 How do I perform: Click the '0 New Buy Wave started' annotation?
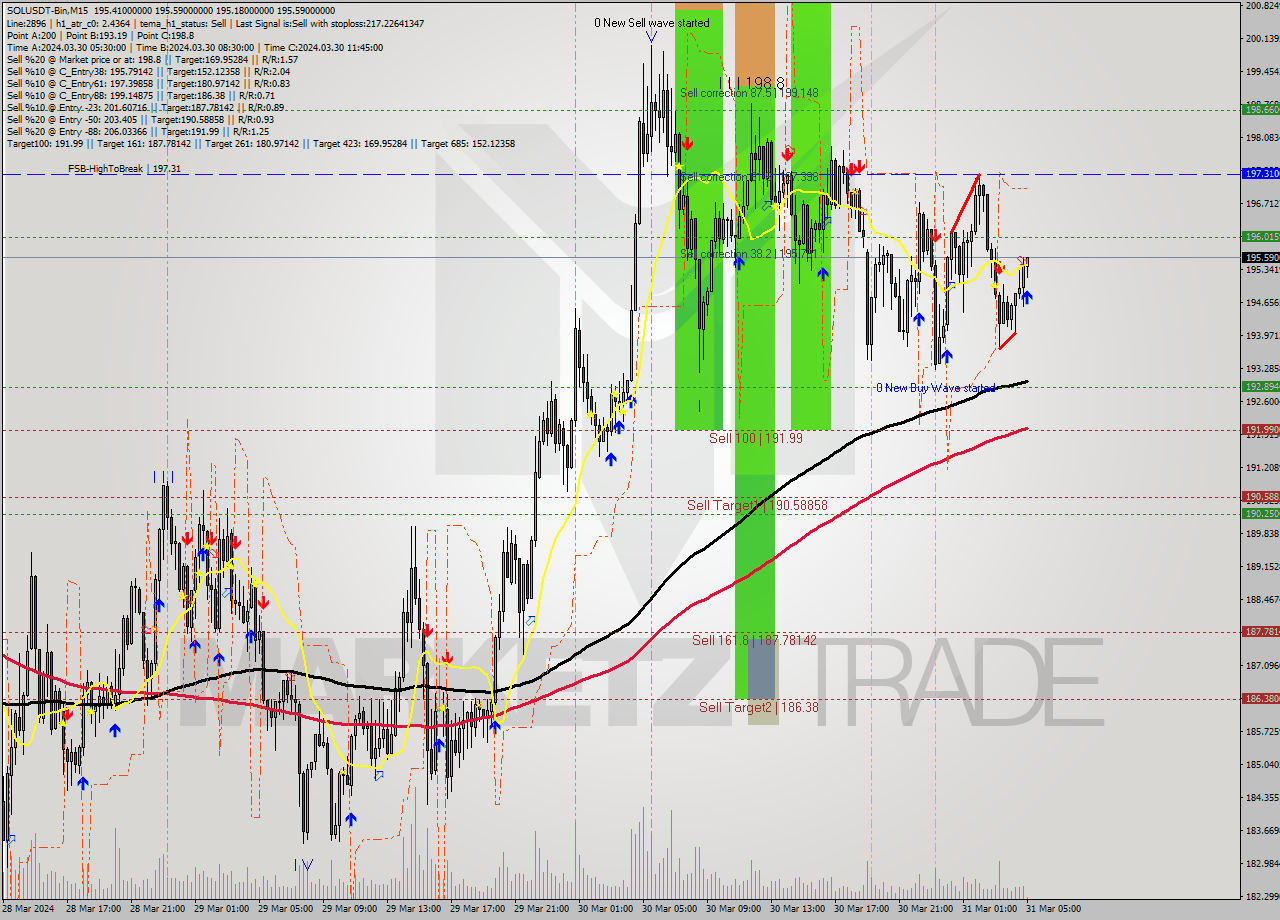coord(936,388)
